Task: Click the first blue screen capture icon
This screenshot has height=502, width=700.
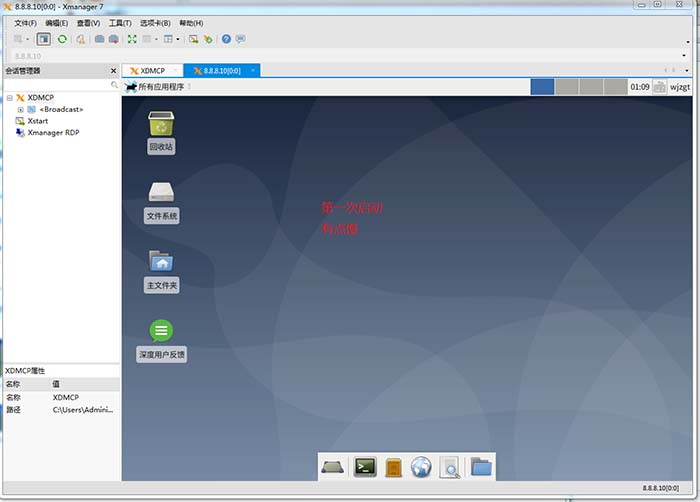Action: point(99,39)
